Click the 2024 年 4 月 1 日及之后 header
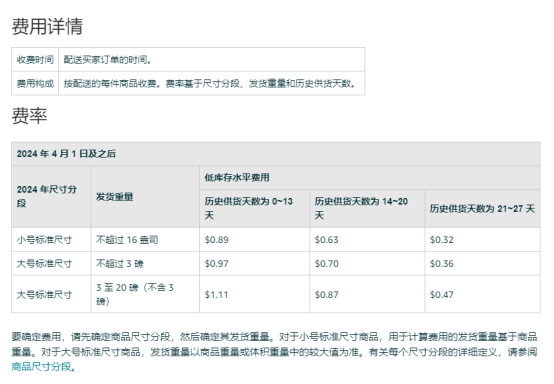This screenshot has height=384, width=554. [x=276, y=154]
